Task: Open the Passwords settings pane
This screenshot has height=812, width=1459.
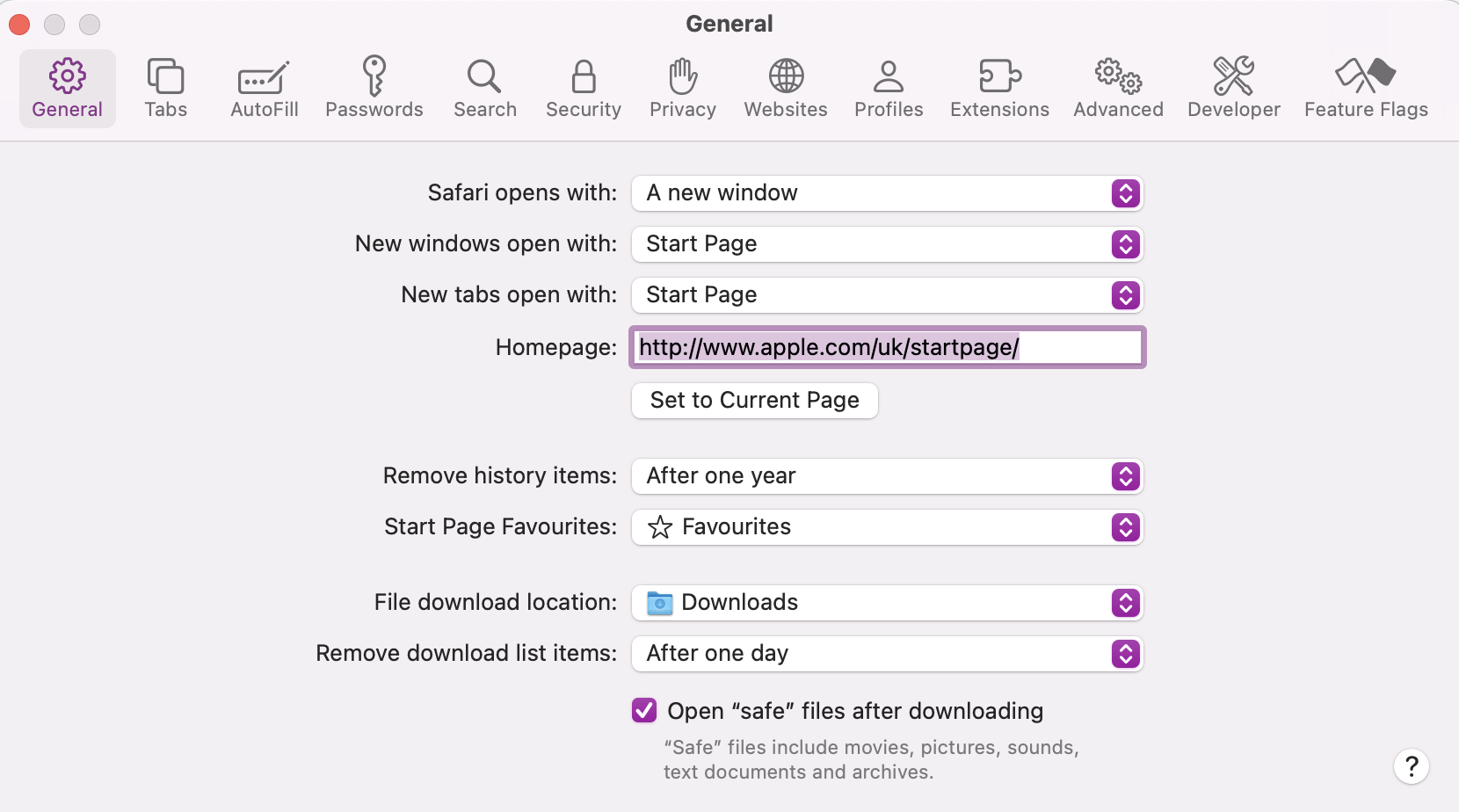Action: (x=374, y=88)
